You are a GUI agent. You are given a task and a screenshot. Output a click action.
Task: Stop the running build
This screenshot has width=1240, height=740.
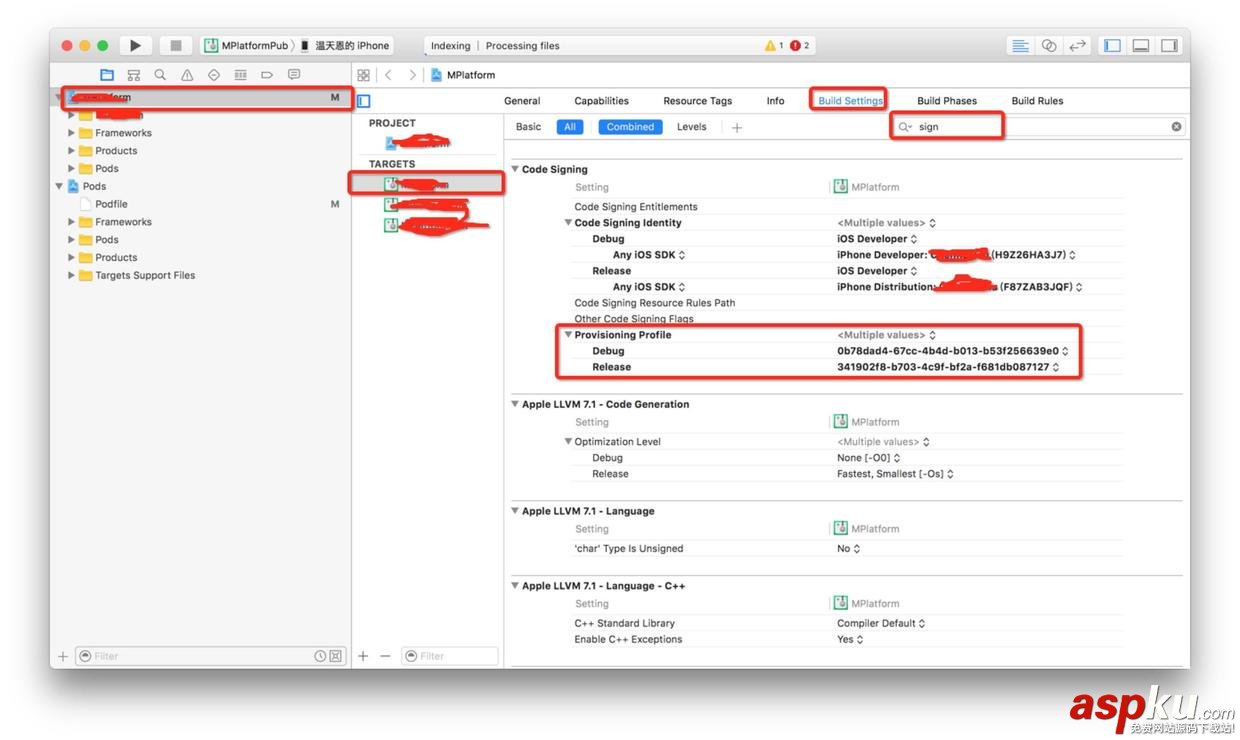pyautogui.click(x=176, y=45)
